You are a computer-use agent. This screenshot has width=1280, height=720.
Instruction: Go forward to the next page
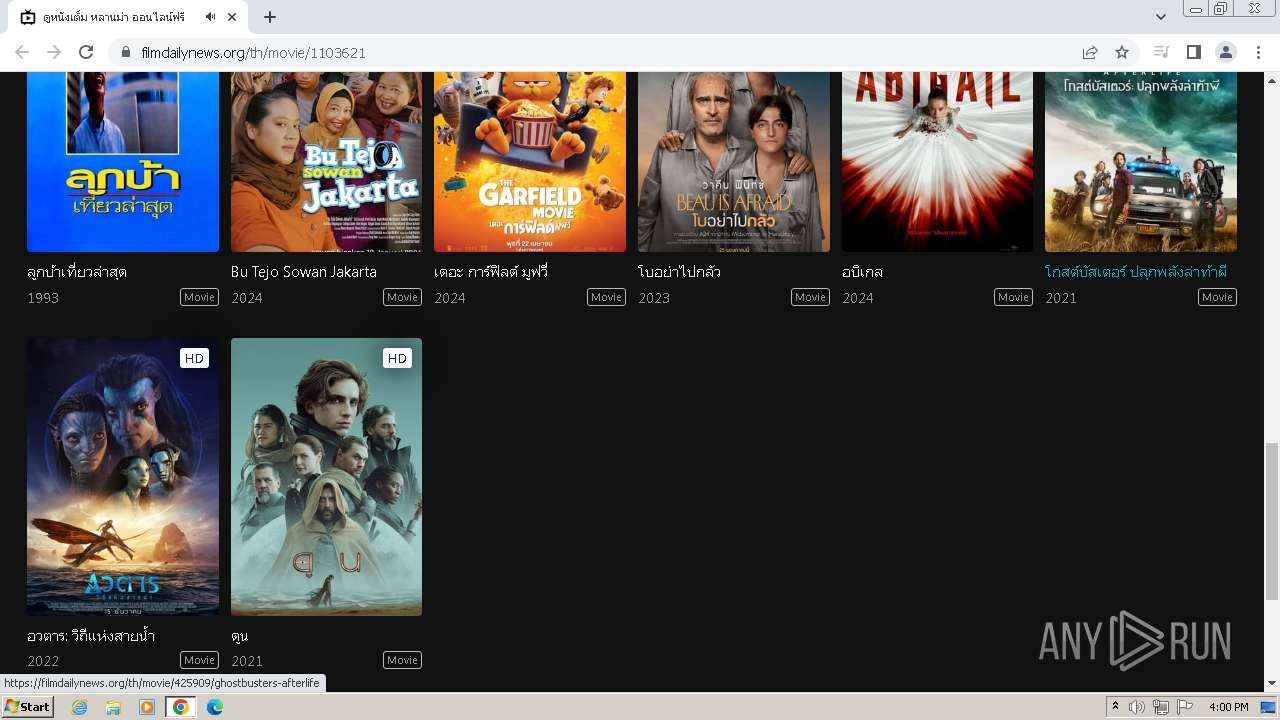(54, 52)
